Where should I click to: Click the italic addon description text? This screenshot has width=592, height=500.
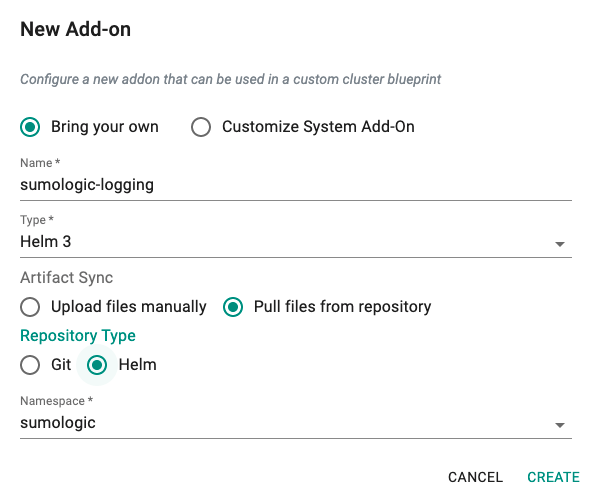[230, 79]
